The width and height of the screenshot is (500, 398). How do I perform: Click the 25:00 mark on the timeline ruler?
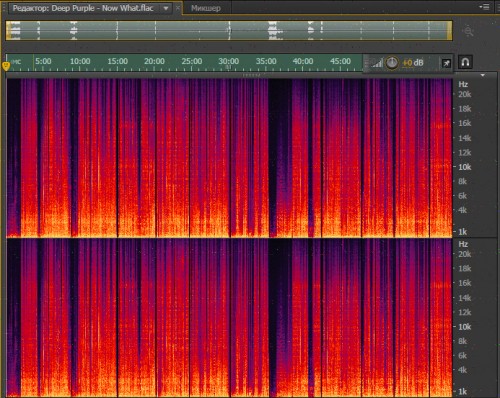[192, 61]
